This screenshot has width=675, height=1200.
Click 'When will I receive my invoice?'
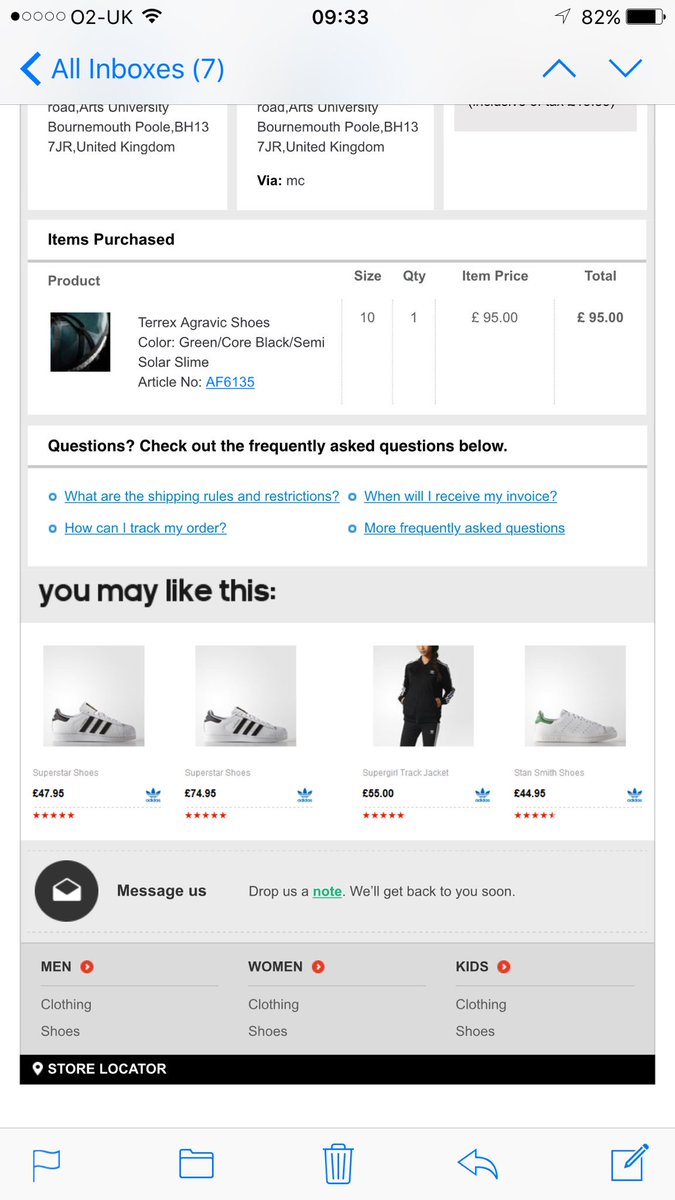click(x=460, y=496)
